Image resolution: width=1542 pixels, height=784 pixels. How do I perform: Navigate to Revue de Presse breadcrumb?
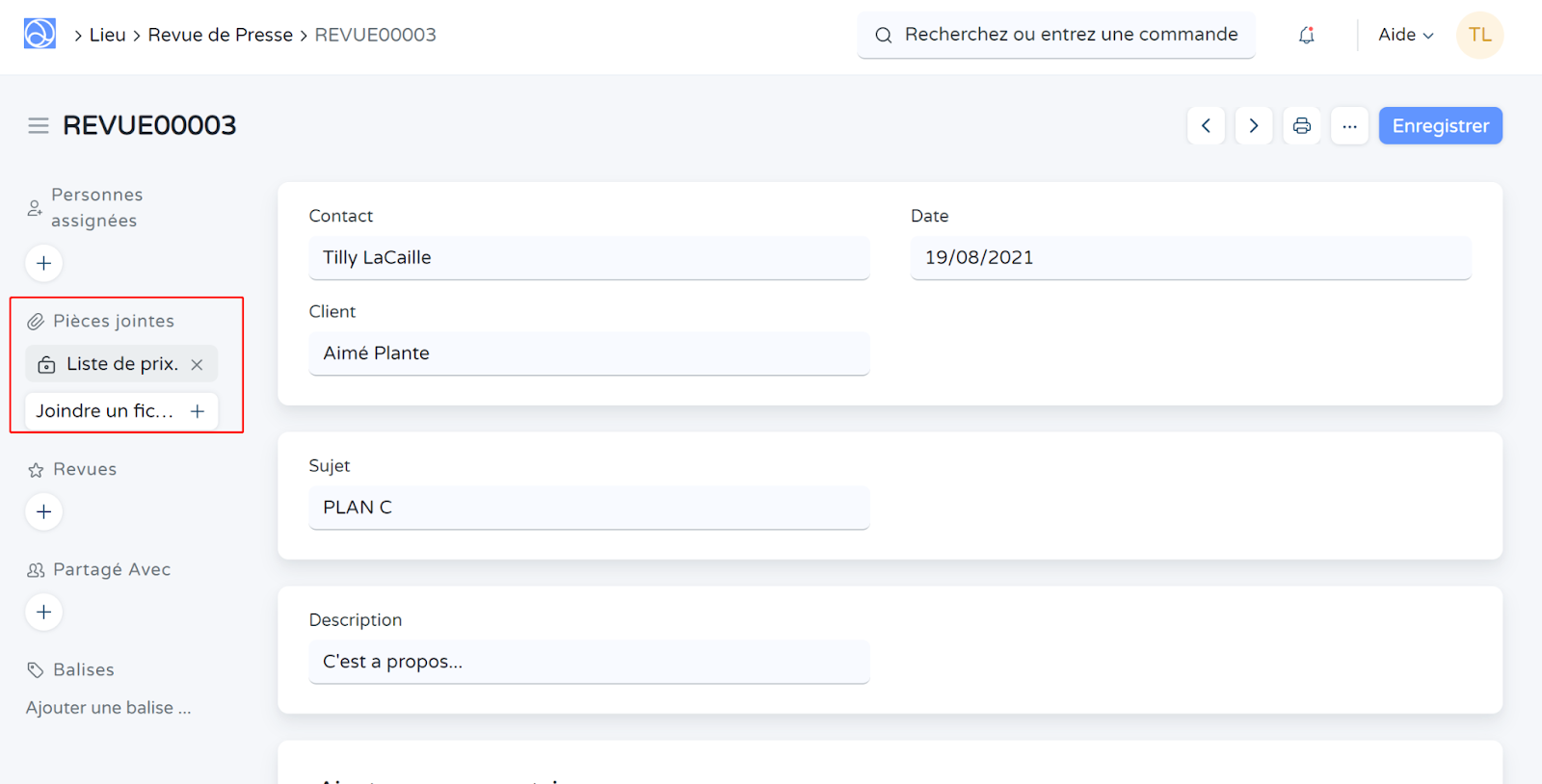pyautogui.click(x=220, y=35)
